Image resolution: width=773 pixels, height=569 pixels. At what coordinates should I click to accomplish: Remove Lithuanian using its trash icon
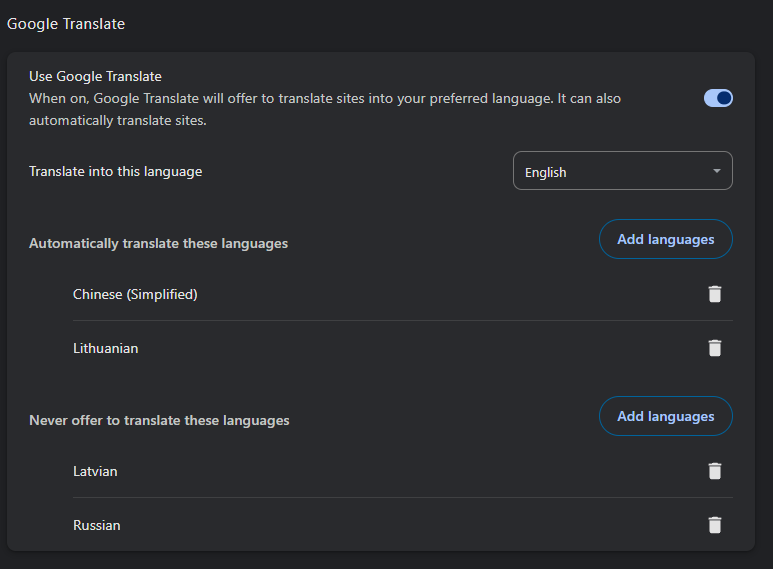(x=714, y=348)
